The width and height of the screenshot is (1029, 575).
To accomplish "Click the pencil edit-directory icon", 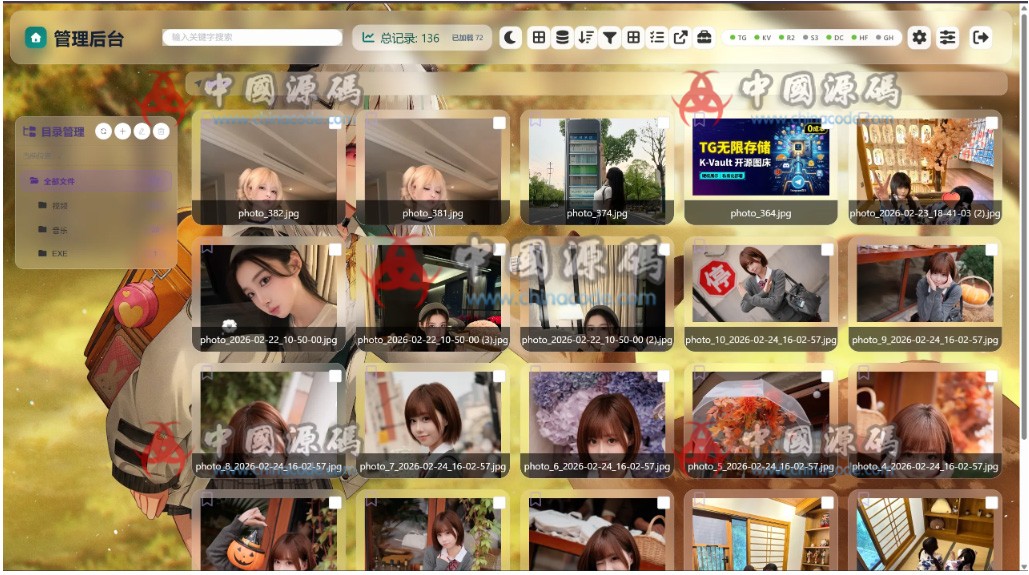I will point(142,131).
